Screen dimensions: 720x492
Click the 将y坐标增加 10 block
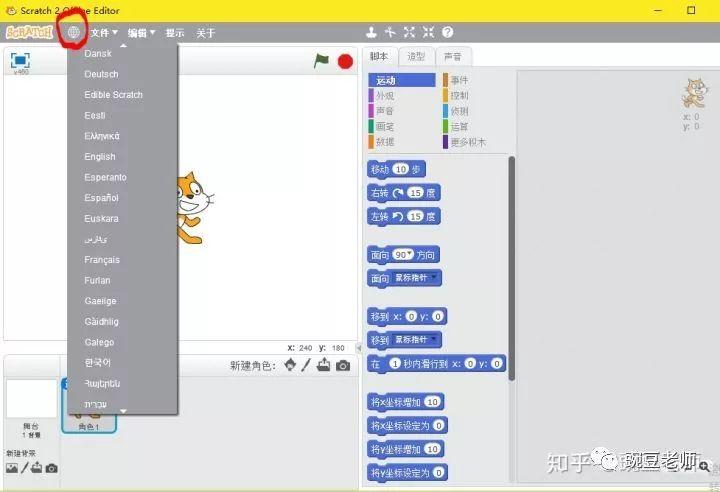tap(405, 449)
